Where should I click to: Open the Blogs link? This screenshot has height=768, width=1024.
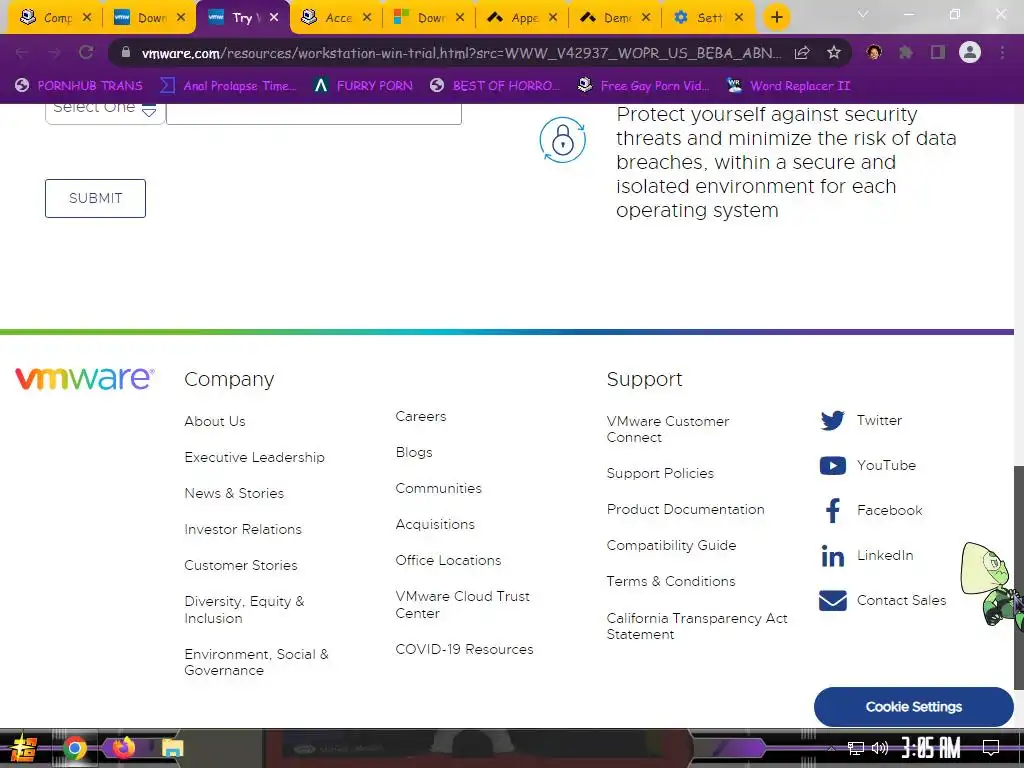pyautogui.click(x=414, y=452)
